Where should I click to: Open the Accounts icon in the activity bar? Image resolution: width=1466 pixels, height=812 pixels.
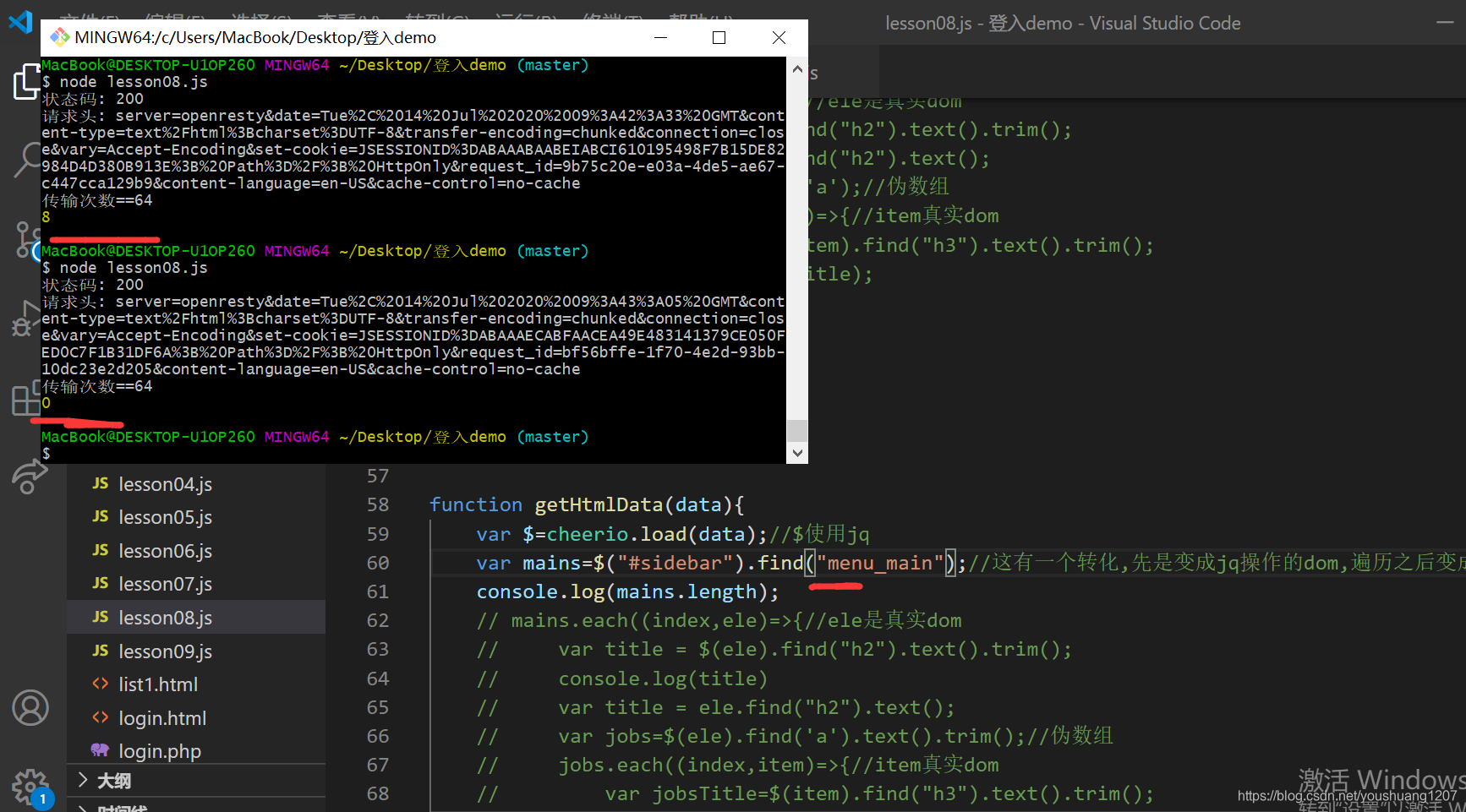[30, 708]
